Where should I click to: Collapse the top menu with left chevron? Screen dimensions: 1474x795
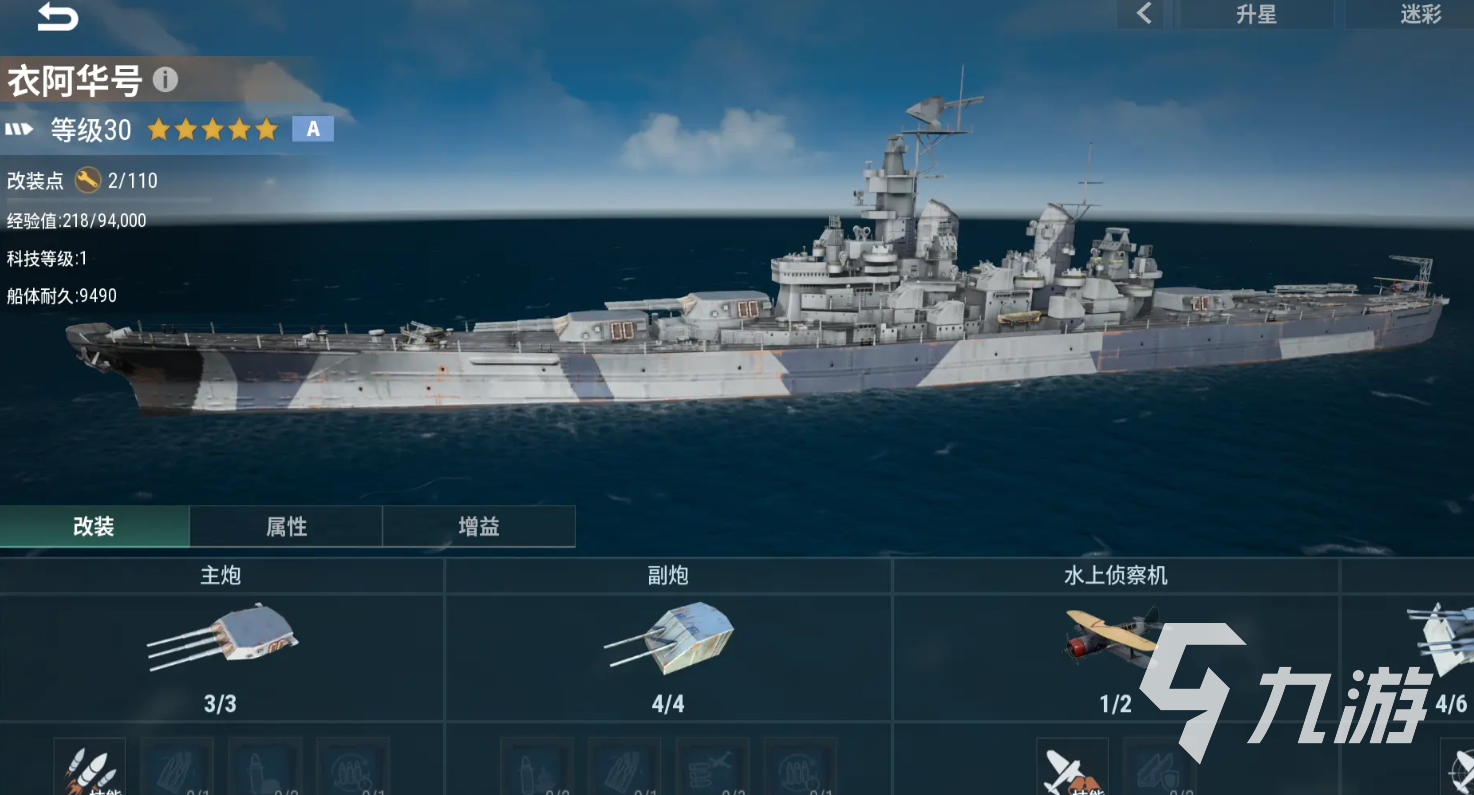pyautogui.click(x=1145, y=14)
